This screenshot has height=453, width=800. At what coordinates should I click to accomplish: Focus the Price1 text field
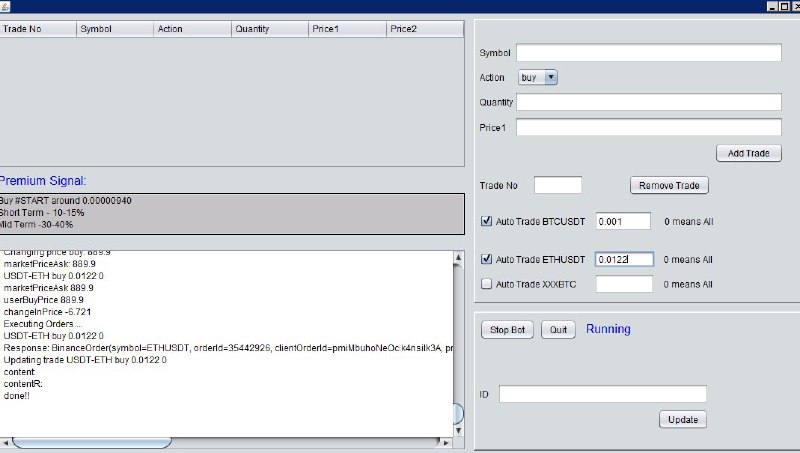(x=648, y=127)
